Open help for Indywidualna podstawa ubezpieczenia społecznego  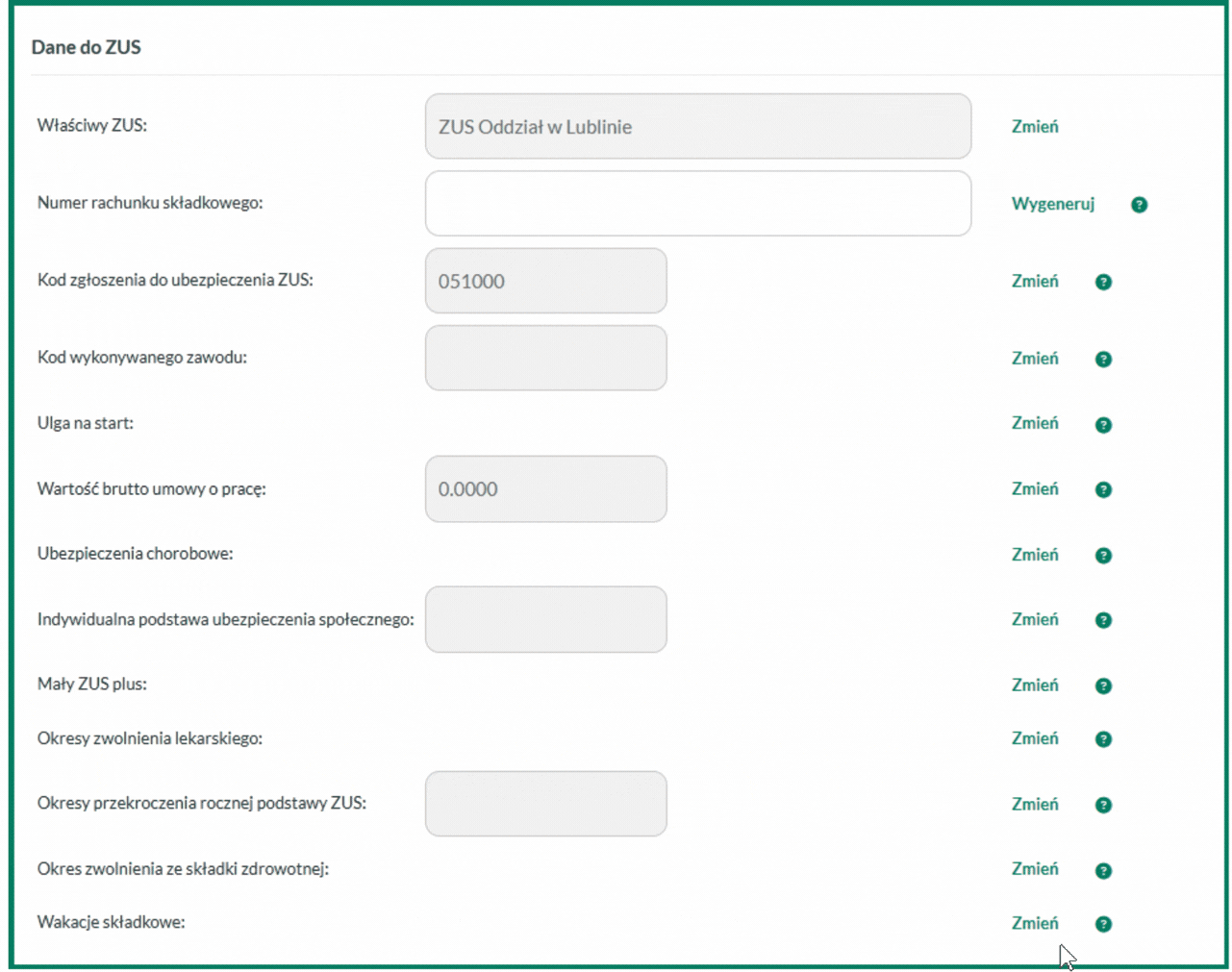pos(1103,620)
